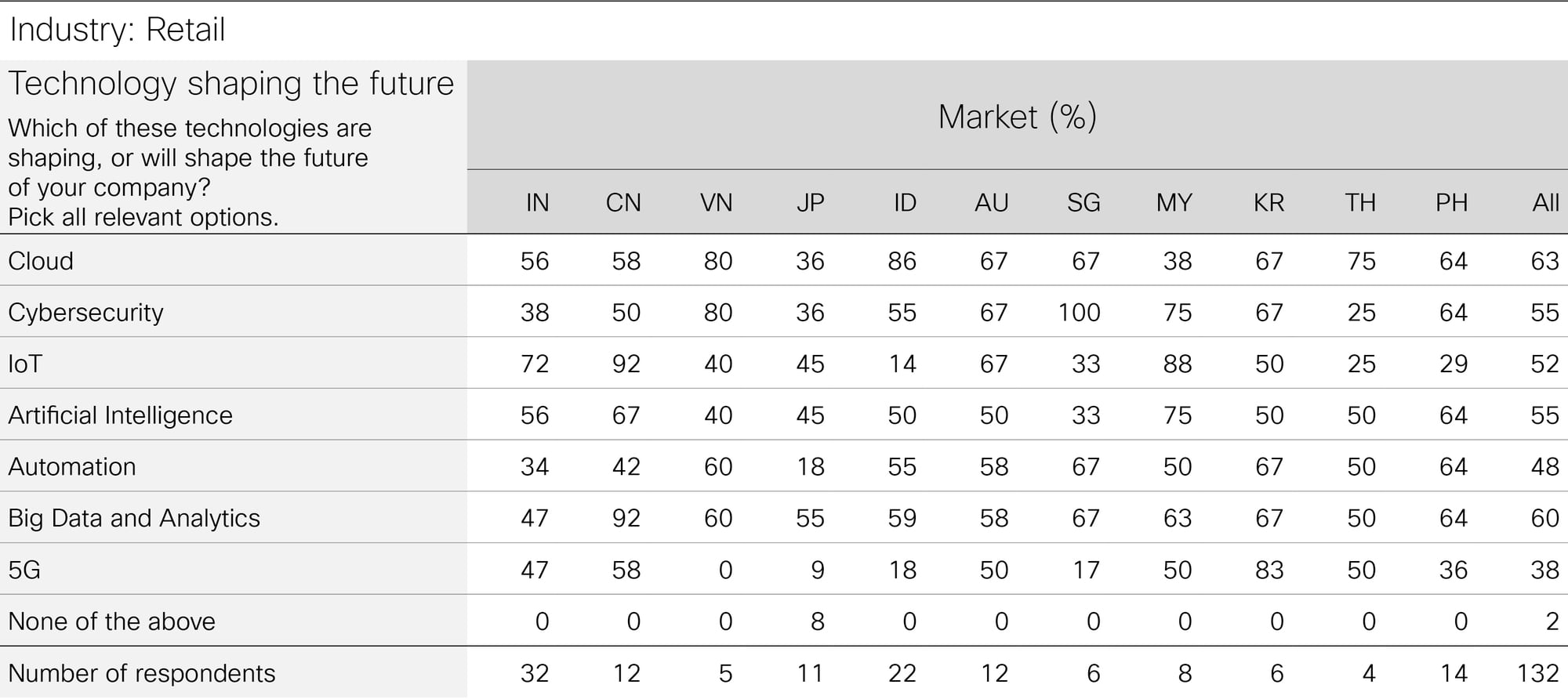Click the VN column header
Image resolution: width=1568 pixels, height=699 pixels.
(716, 203)
